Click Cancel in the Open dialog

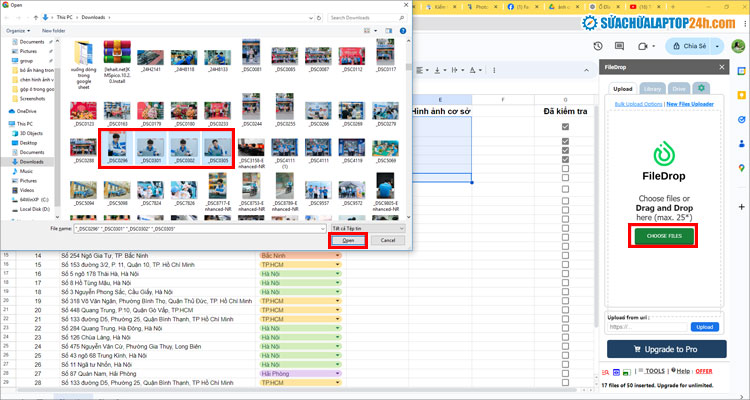pyautogui.click(x=388, y=240)
